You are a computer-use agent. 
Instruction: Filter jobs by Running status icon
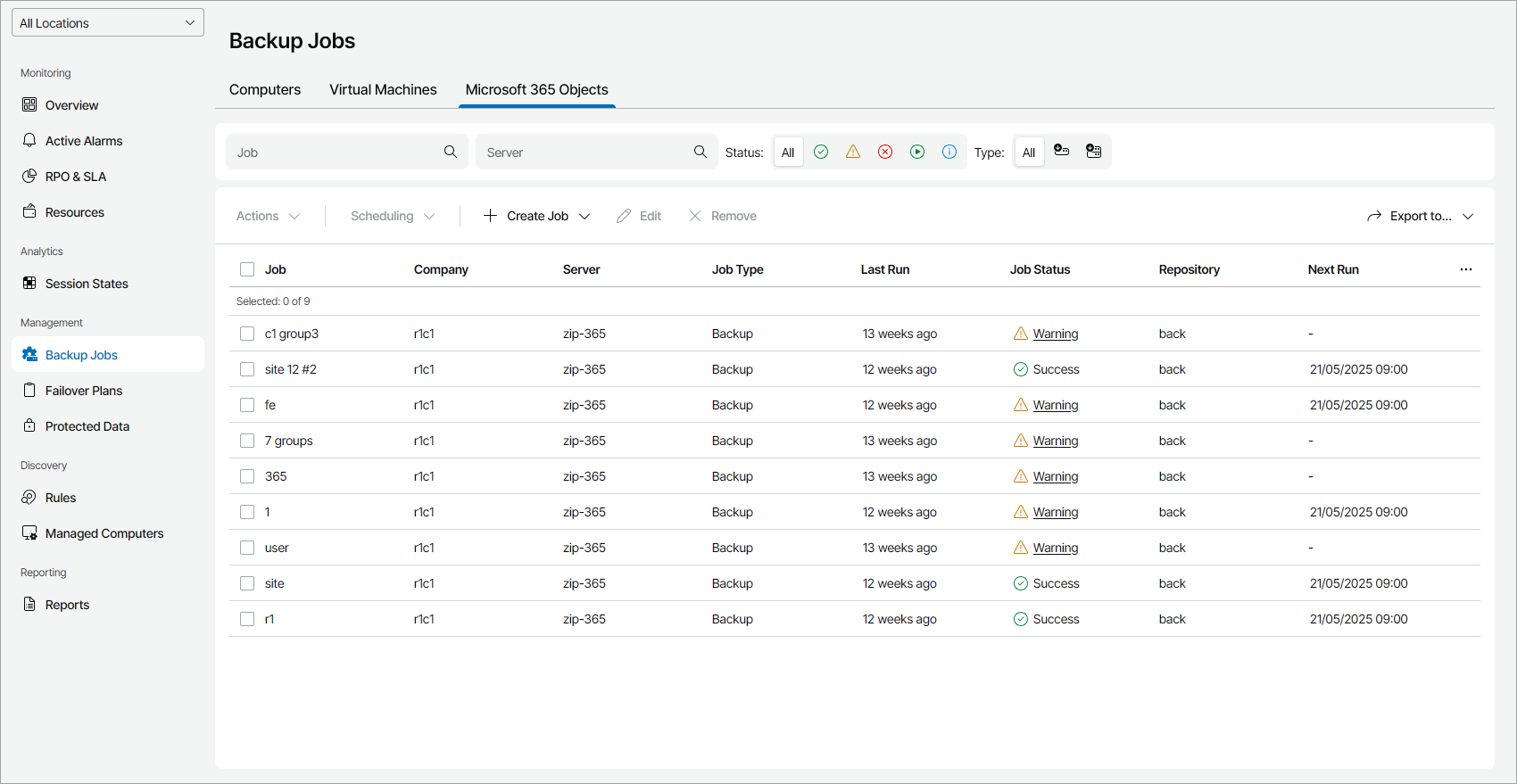click(x=917, y=153)
